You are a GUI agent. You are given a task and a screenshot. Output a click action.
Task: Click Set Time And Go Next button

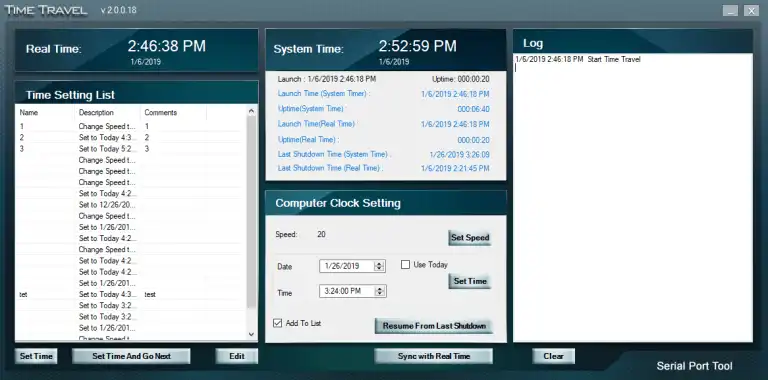tap(131, 356)
